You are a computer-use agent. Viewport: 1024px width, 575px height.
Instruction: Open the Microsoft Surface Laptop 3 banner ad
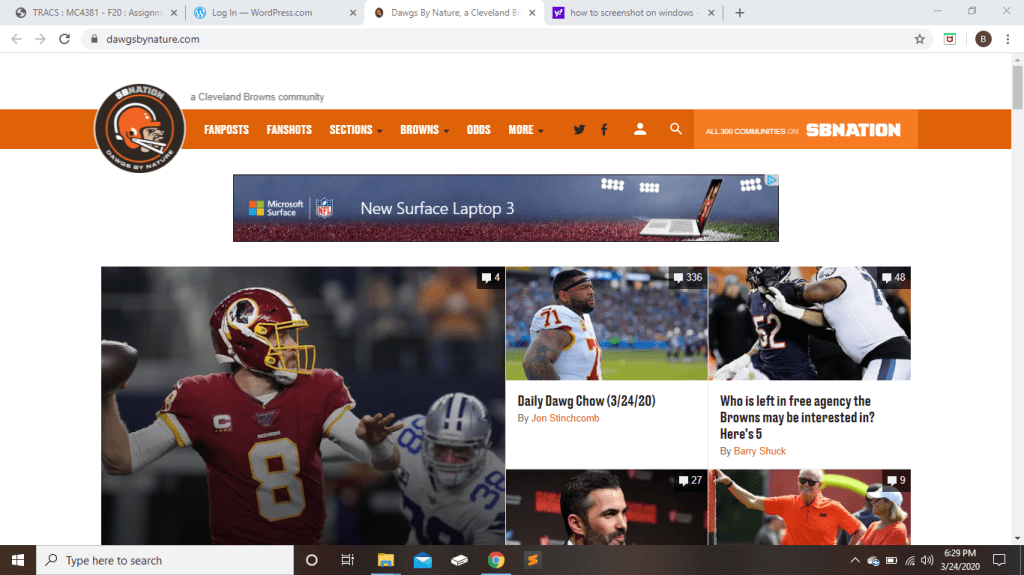[505, 208]
